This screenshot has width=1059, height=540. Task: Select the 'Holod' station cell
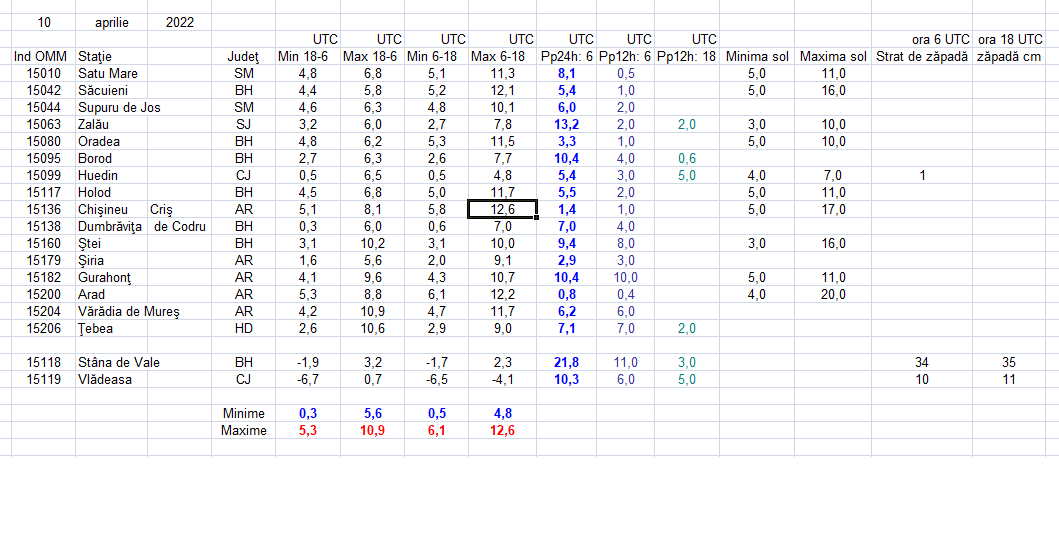pyautogui.click(x=112, y=193)
